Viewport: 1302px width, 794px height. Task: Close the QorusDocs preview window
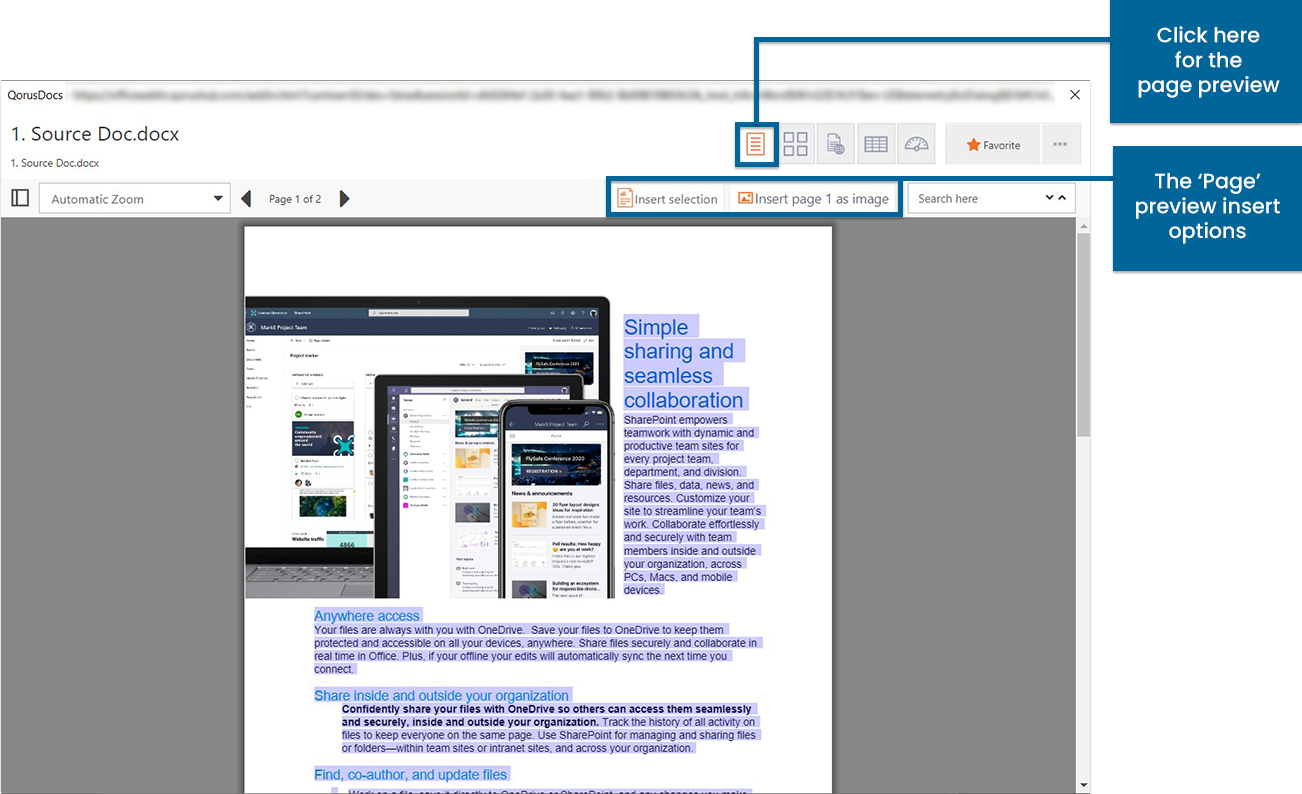pyautogui.click(x=1075, y=95)
